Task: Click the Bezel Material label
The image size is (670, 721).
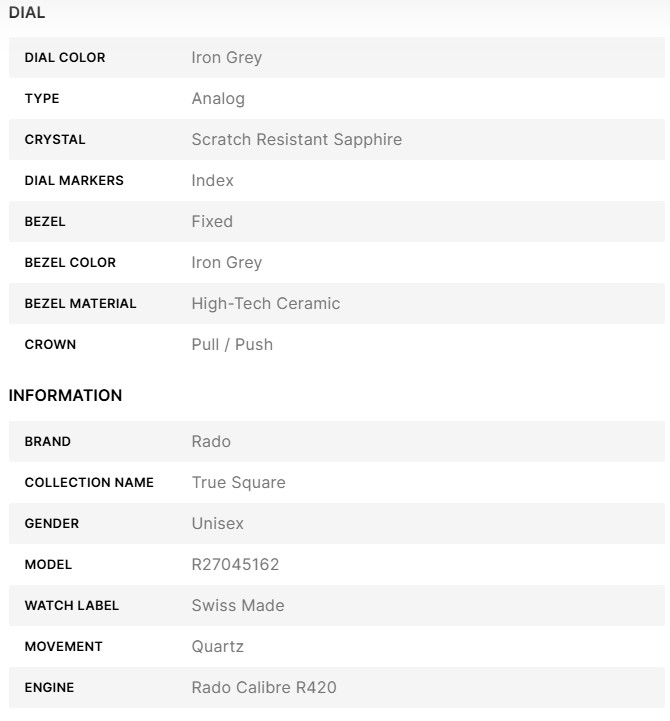Action: tap(80, 303)
